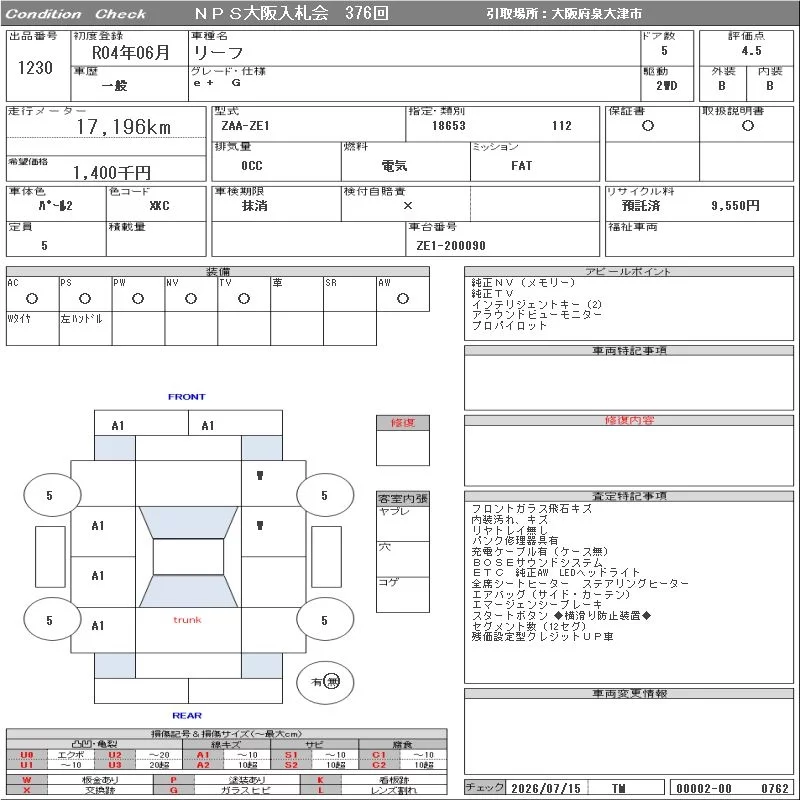Viewport: 800px width, 800px height.
Task: Click the NV equipment circle mark
Action: [x=191, y=299]
